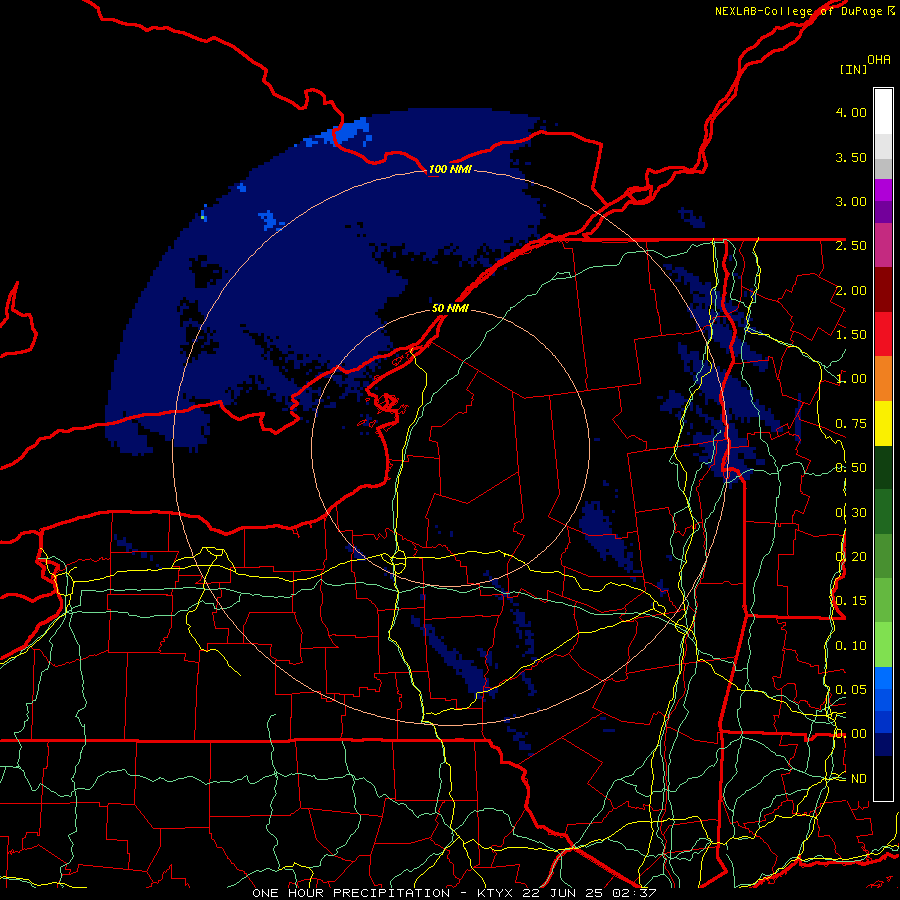This screenshot has width=900, height=900.
Task: Click the 3.00 legend value
Action: click(851, 201)
